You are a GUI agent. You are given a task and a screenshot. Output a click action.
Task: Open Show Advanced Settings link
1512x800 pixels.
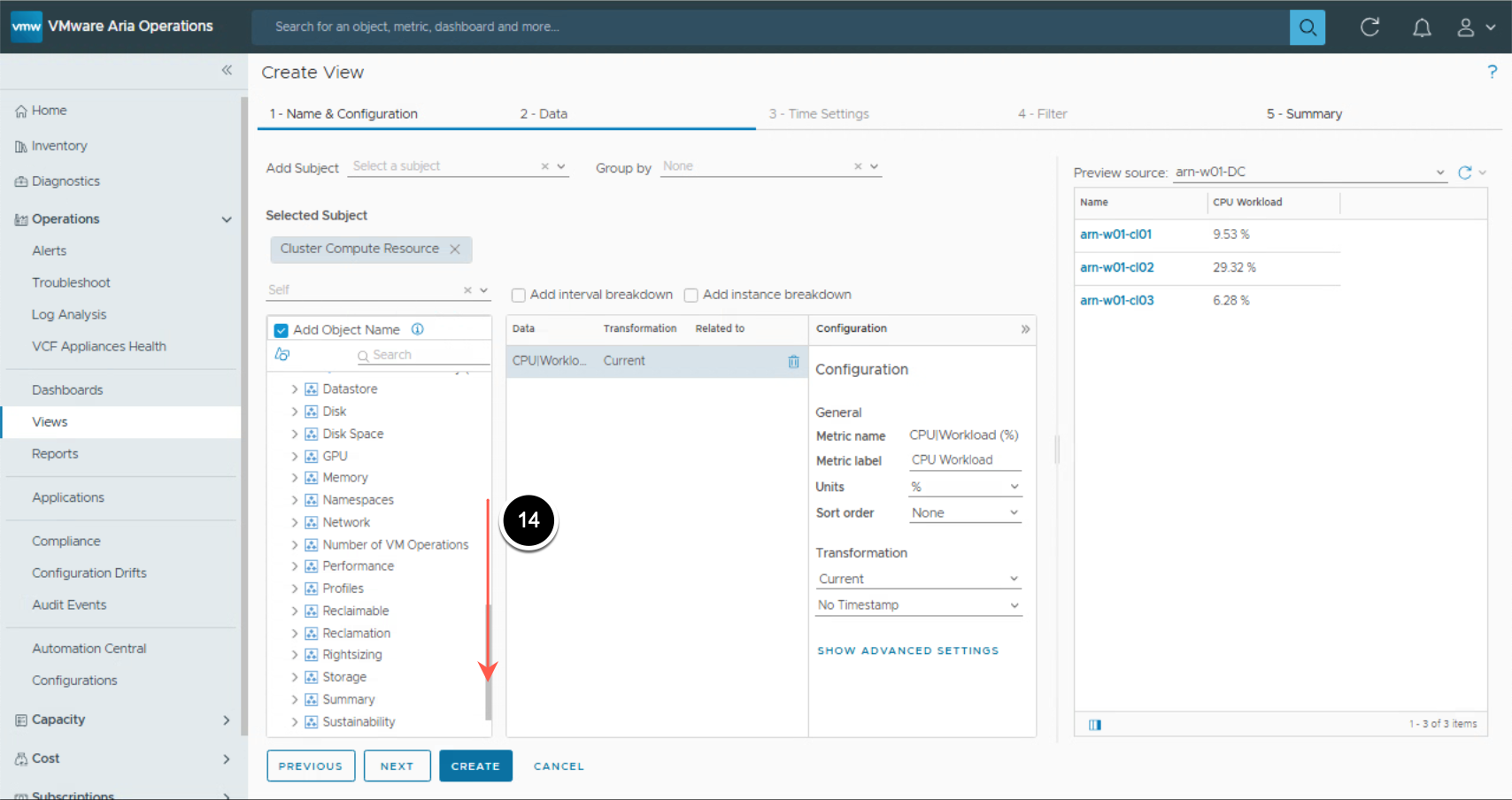coord(907,650)
